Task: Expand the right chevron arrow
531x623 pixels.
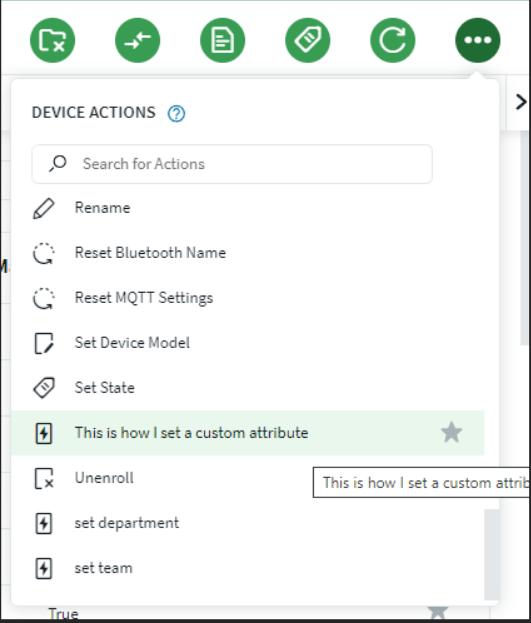Action: (x=521, y=102)
